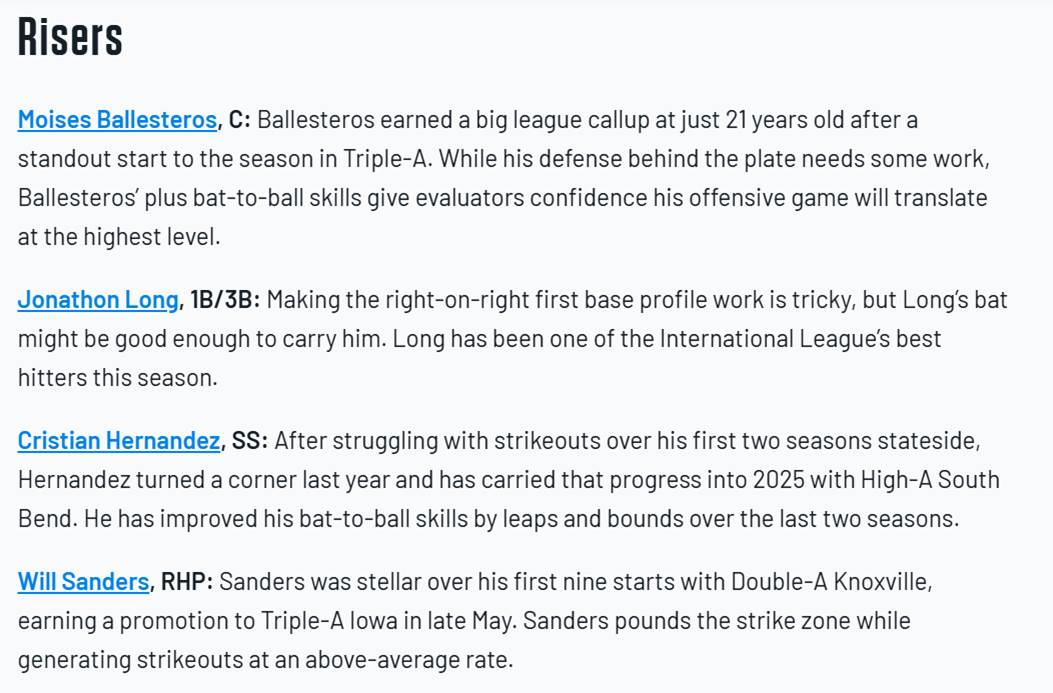Click the "C:" position label after Ballesteros
Screen dimensions: 1053x693
tap(240, 120)
